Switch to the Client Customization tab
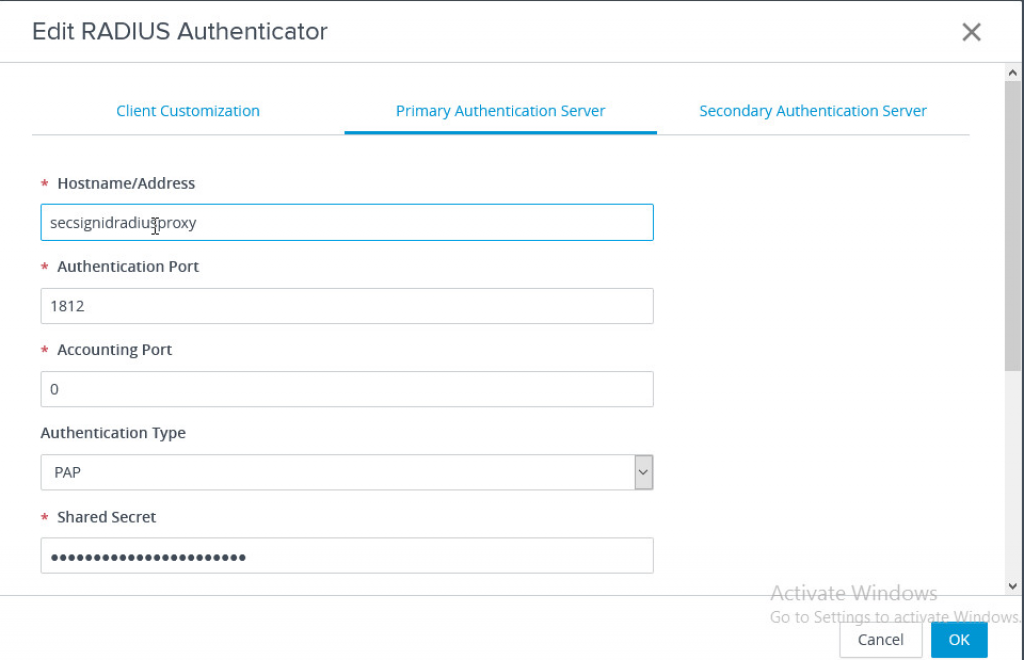This screenshot has height=660, width=1024. point(188,111)
